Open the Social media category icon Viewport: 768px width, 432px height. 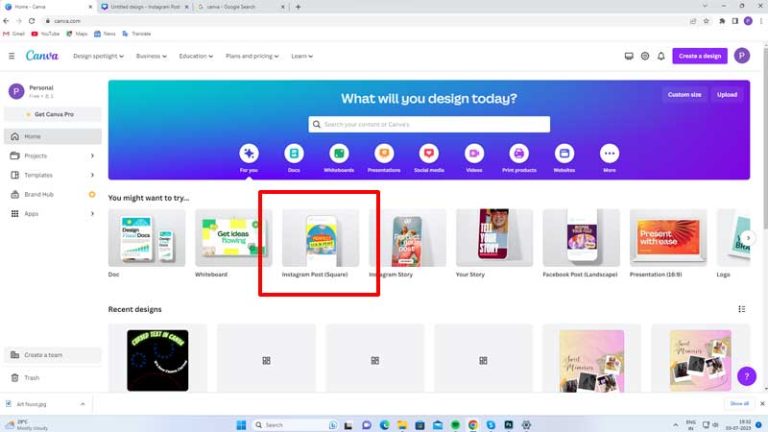[429, 153]
